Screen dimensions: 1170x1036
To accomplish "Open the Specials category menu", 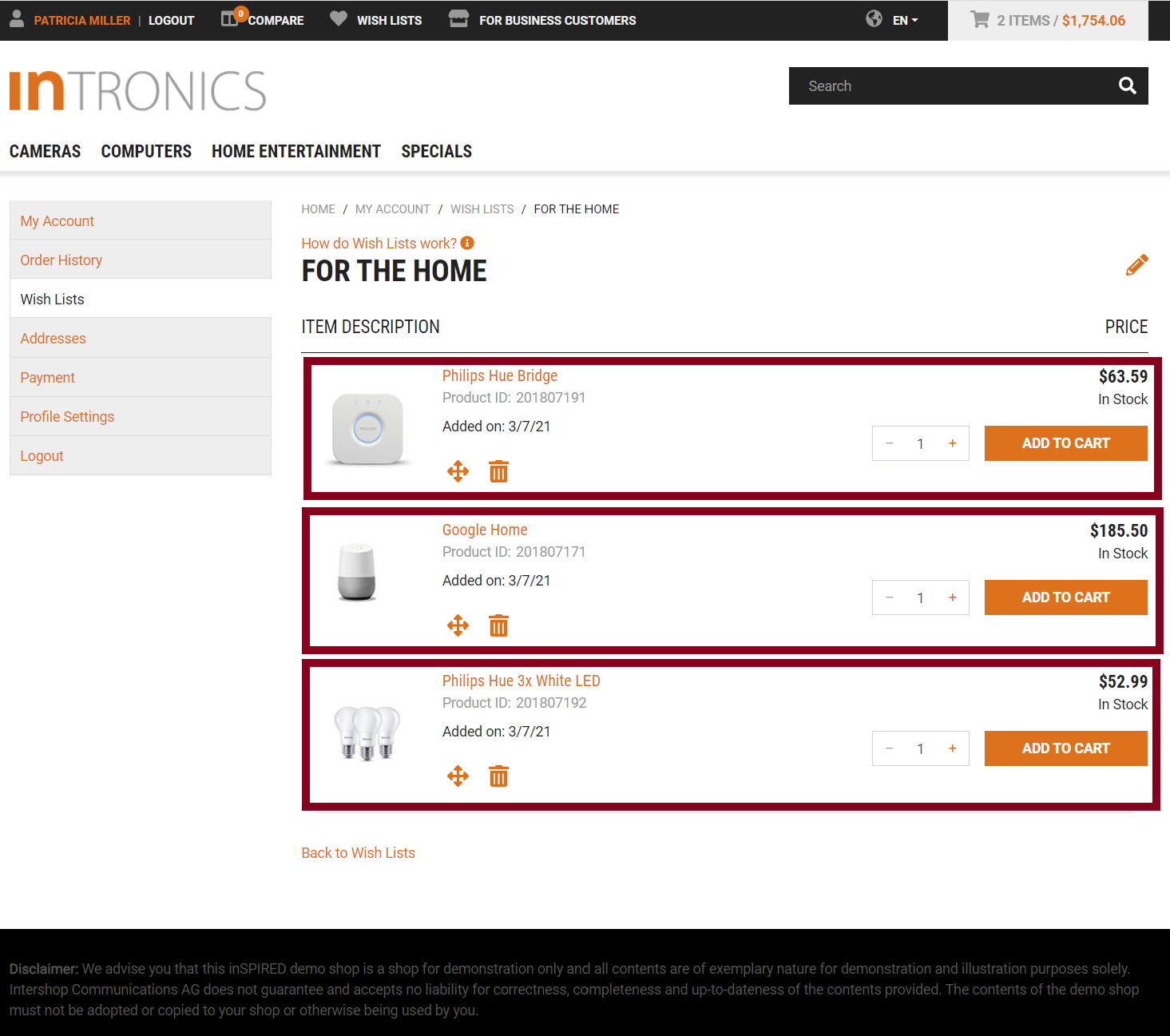I will pyautogui.click(x=437, y=151).
